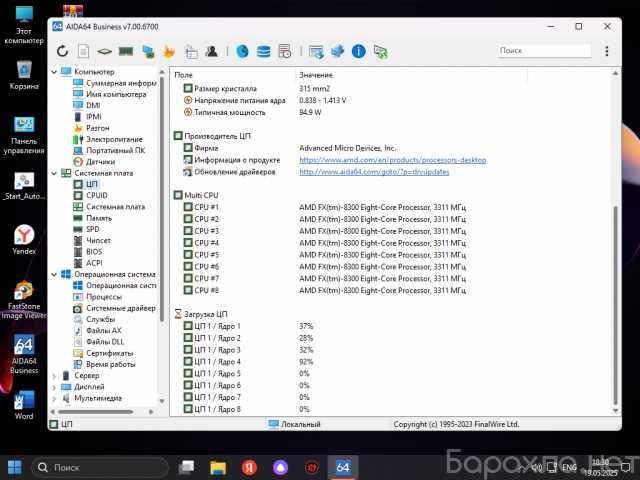Click the Поле column header
640x480 pixels.
point(233,75)
